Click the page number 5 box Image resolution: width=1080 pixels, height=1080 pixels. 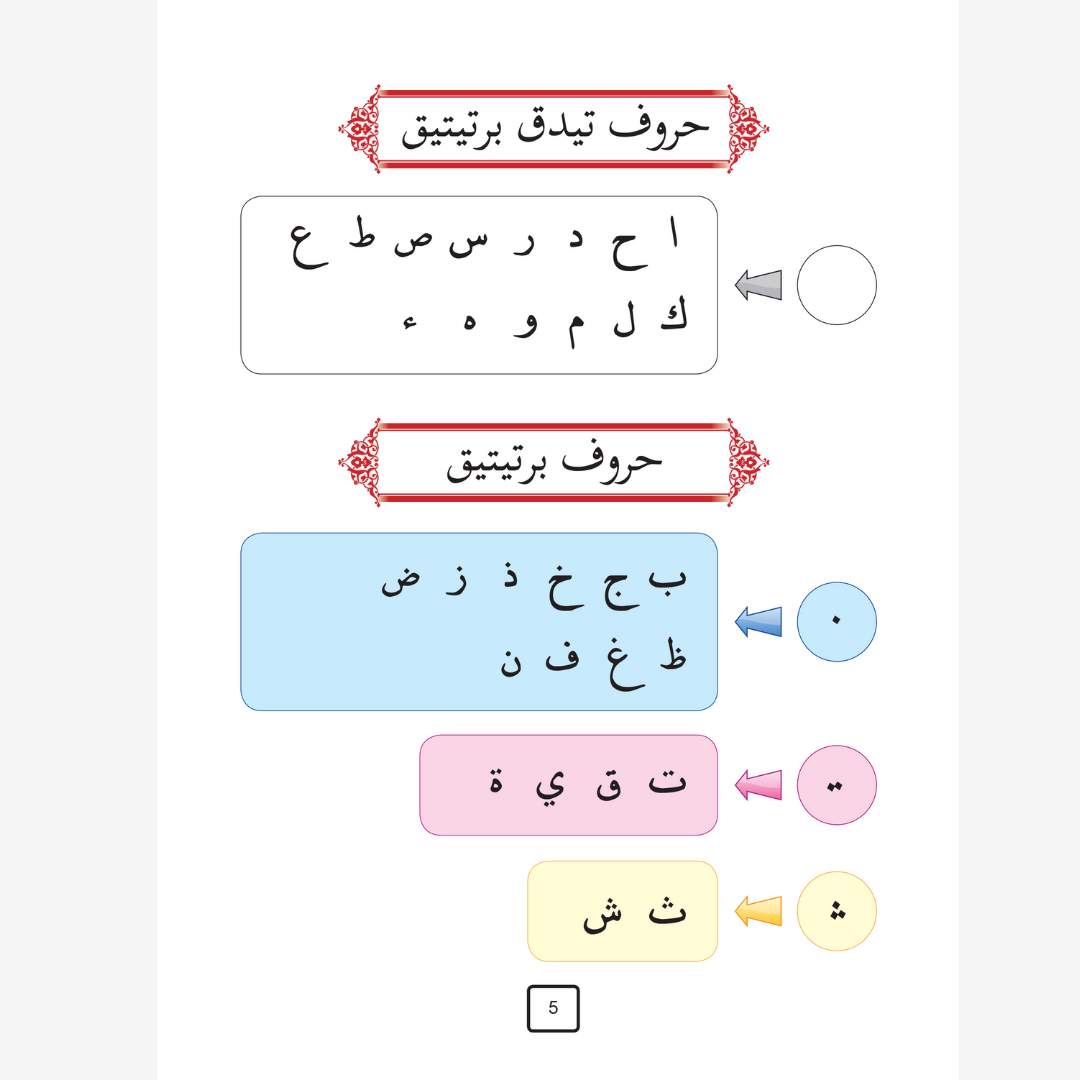click(x=553, y=1008)
